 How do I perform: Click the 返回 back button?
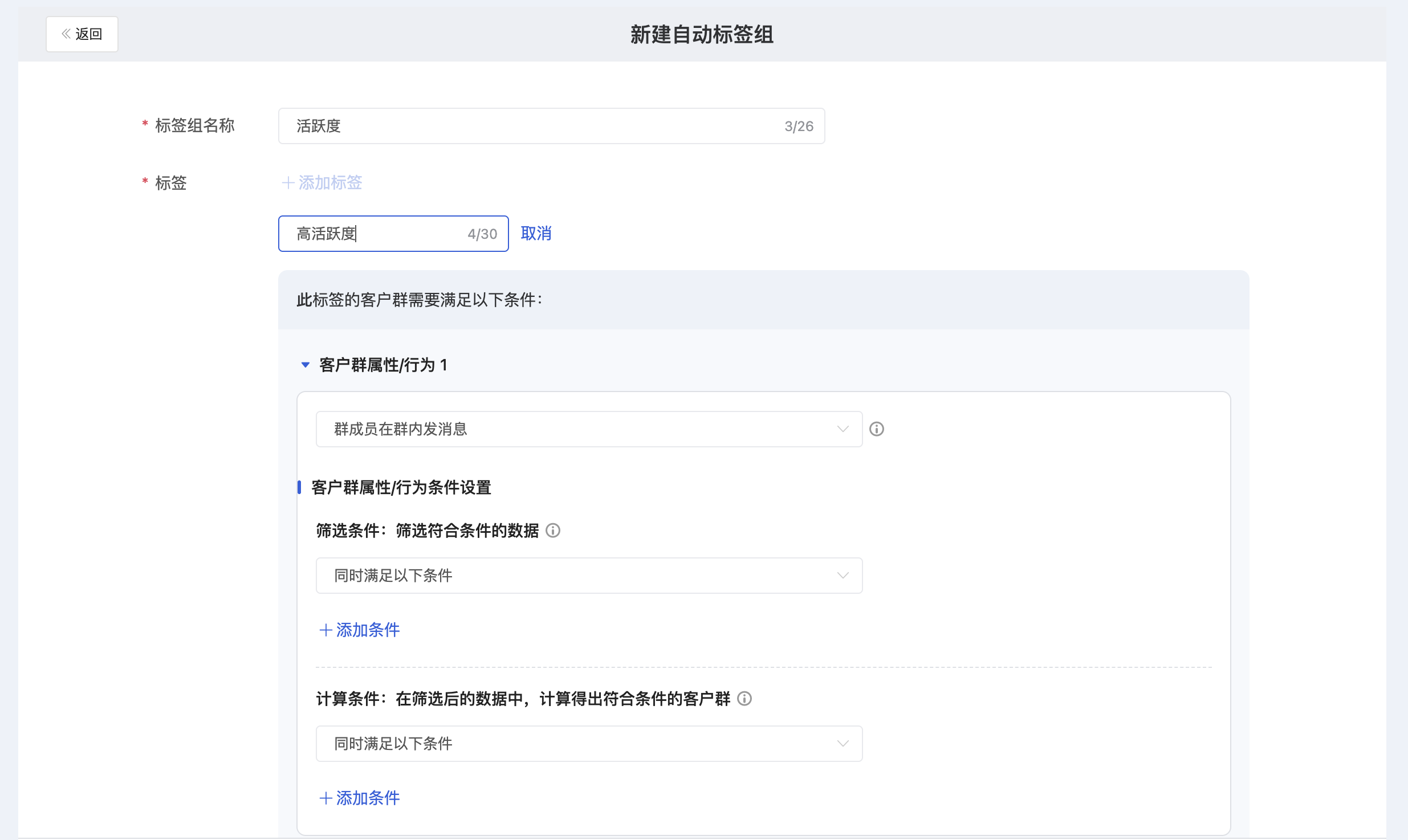click(82, 34)
